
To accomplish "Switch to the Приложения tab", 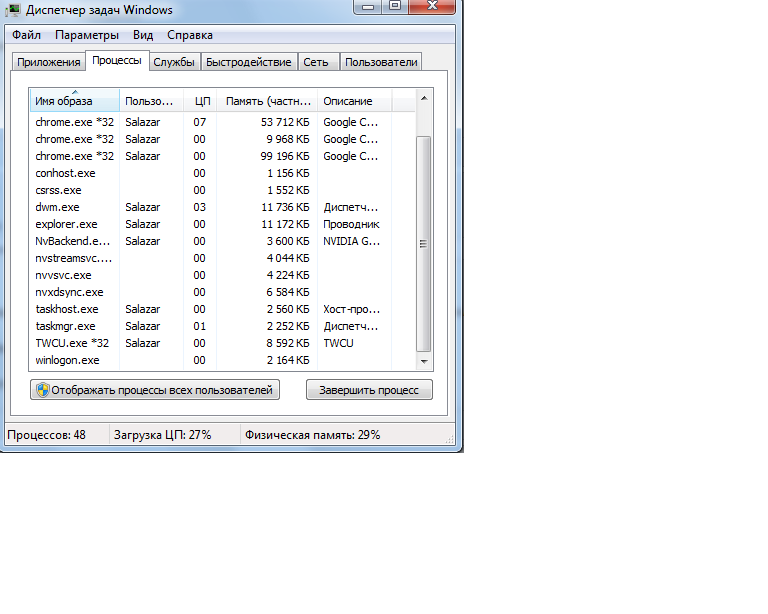I will 48,62.
